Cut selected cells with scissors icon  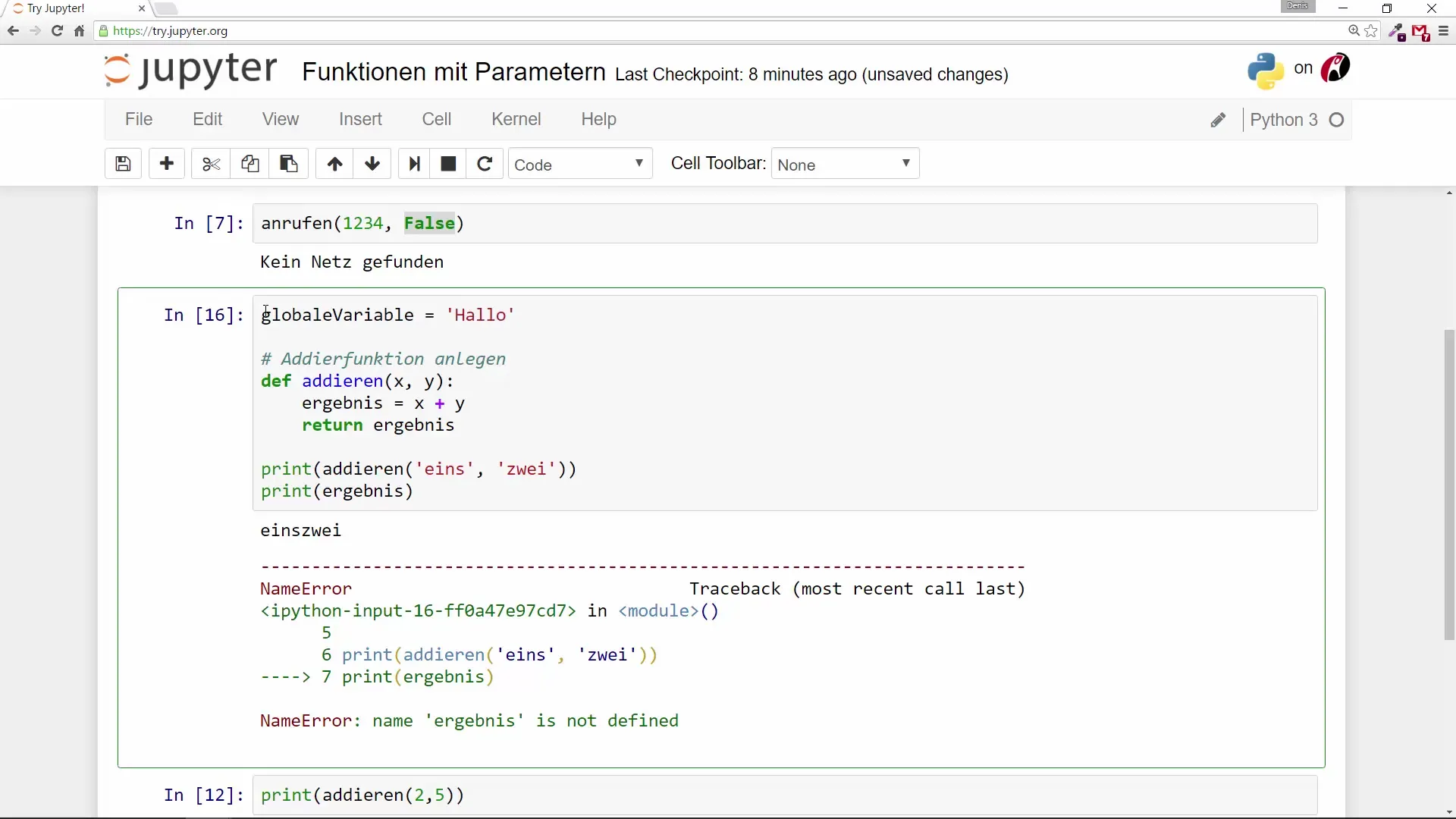tap(211, 164)
